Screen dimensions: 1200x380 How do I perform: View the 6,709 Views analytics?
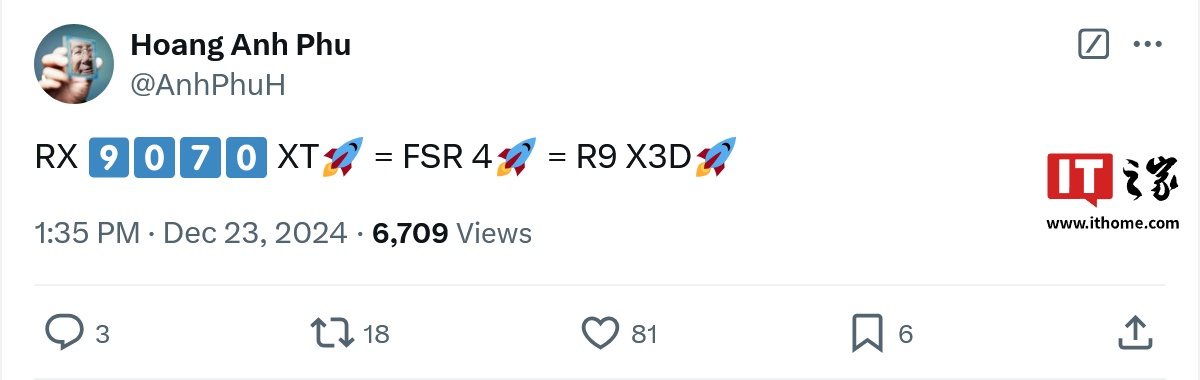452,233
